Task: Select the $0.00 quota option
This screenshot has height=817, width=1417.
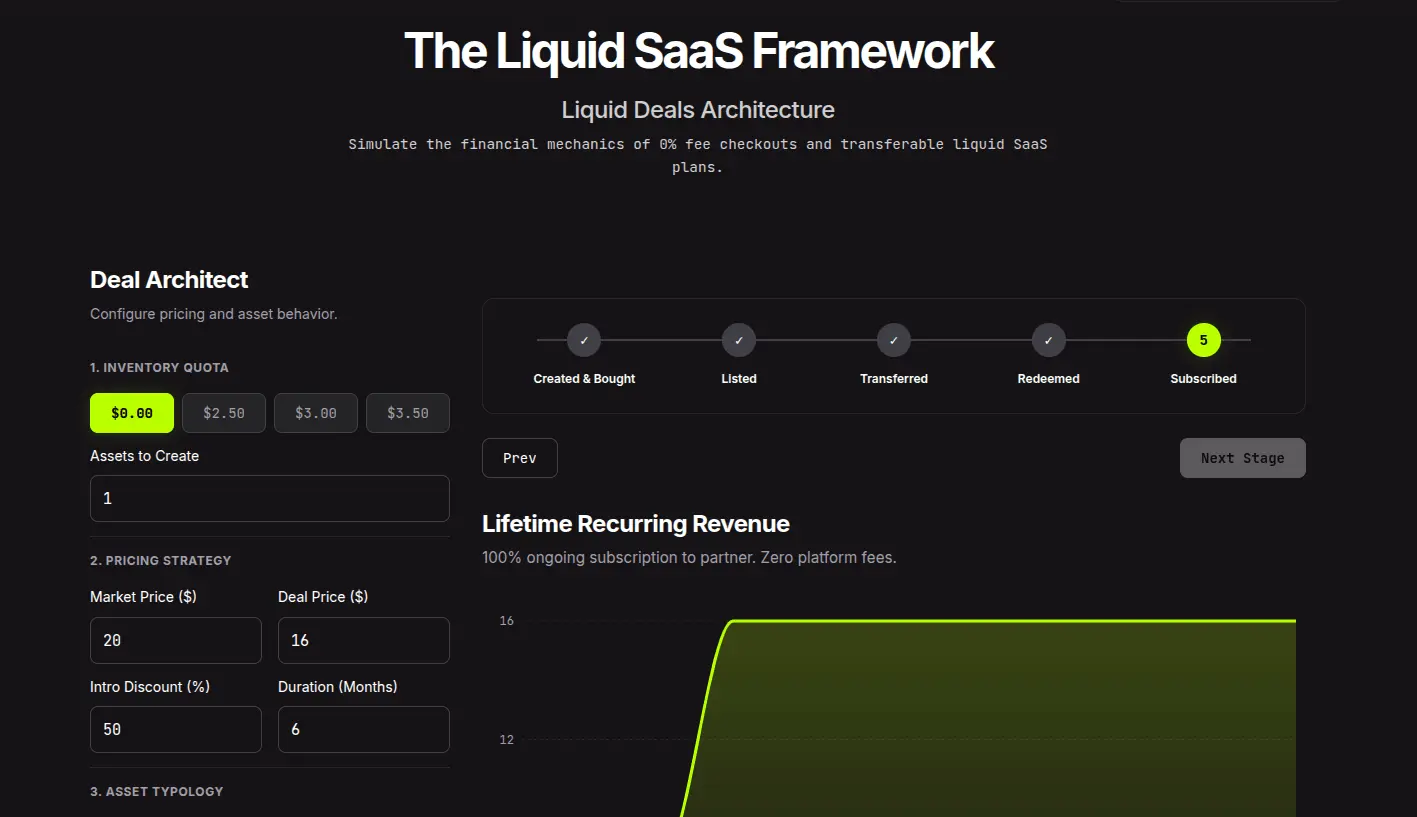Action: pos(132,413)
